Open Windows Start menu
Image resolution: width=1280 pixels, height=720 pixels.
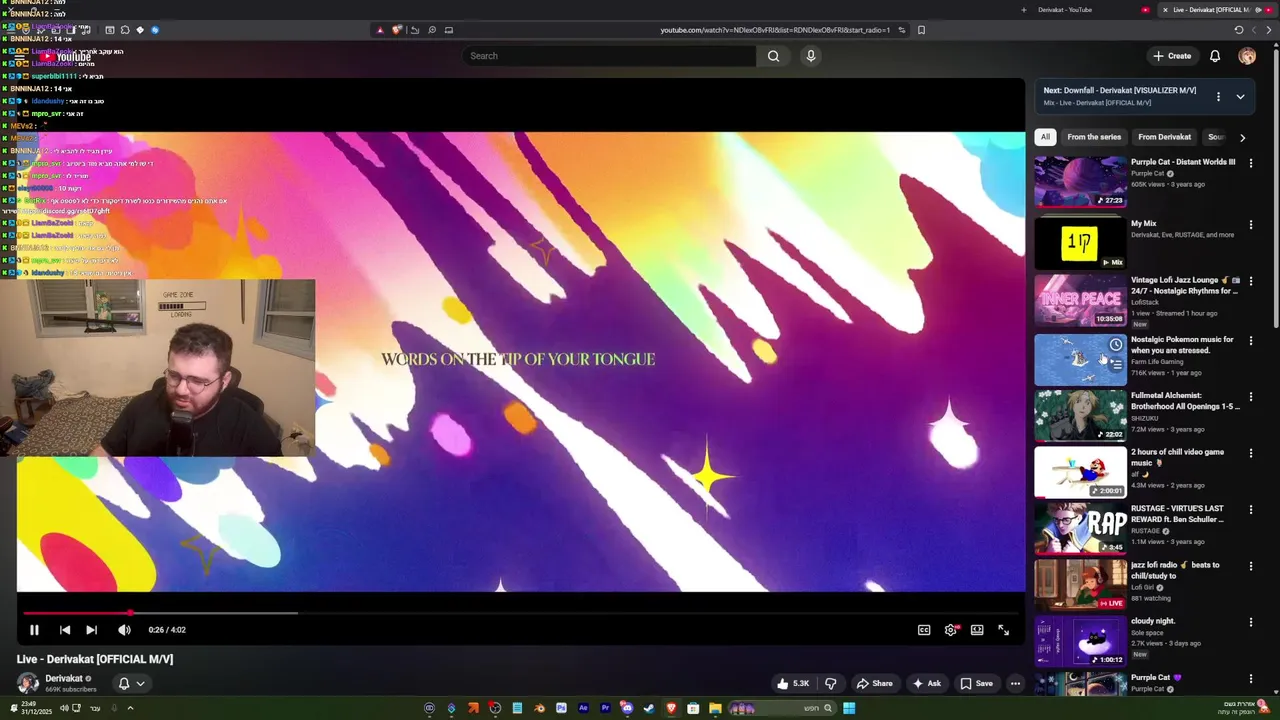click(849, 708)
